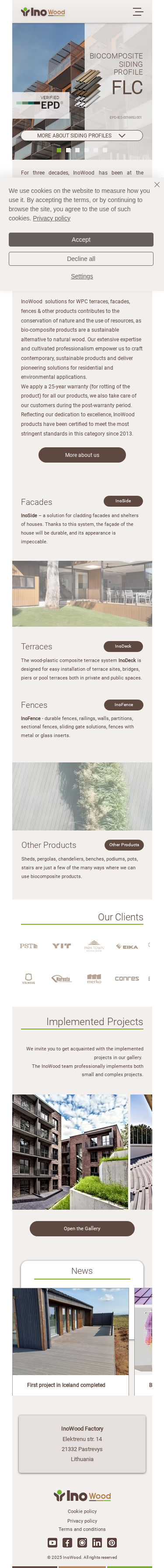
Task: Close the cookie consent banner
Action: (x=157, y=185)
